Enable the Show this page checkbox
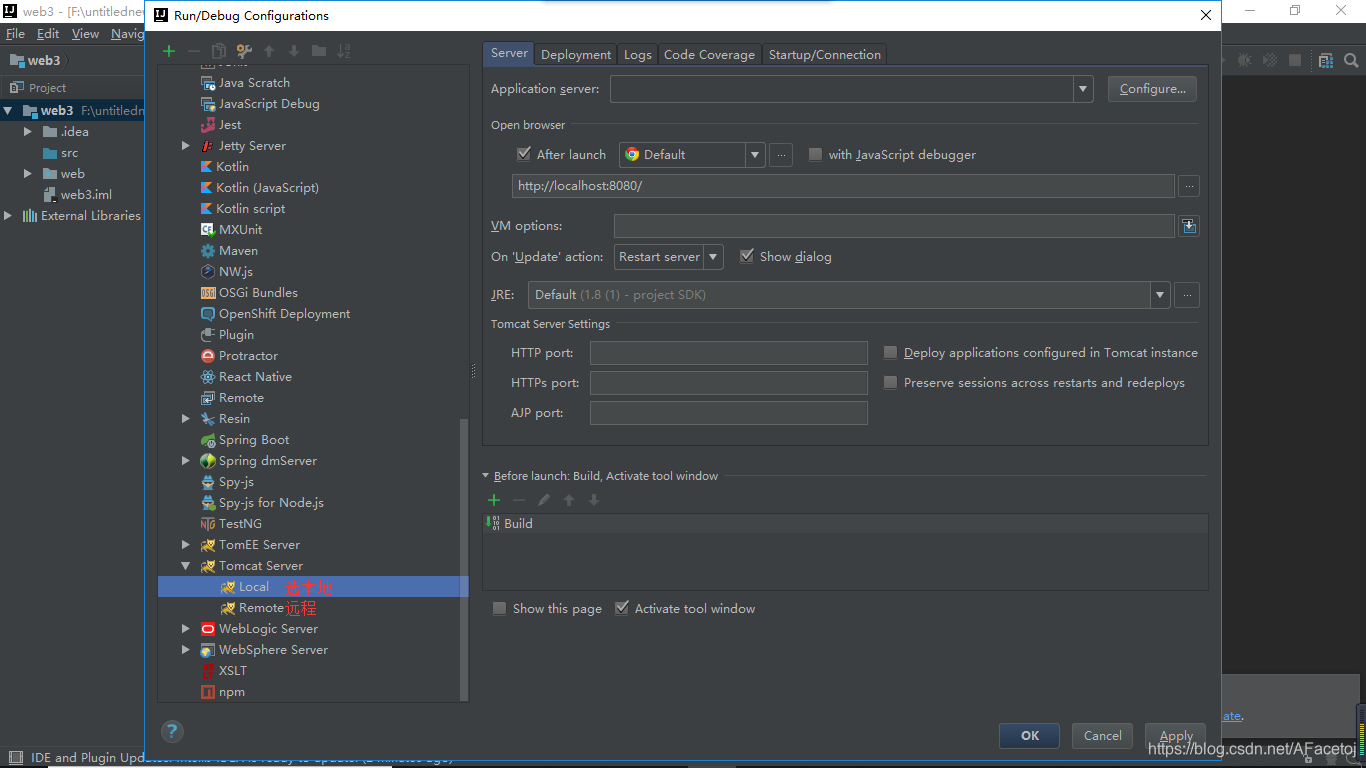This screenshot has height=768, width=1366. click(499, 608)
